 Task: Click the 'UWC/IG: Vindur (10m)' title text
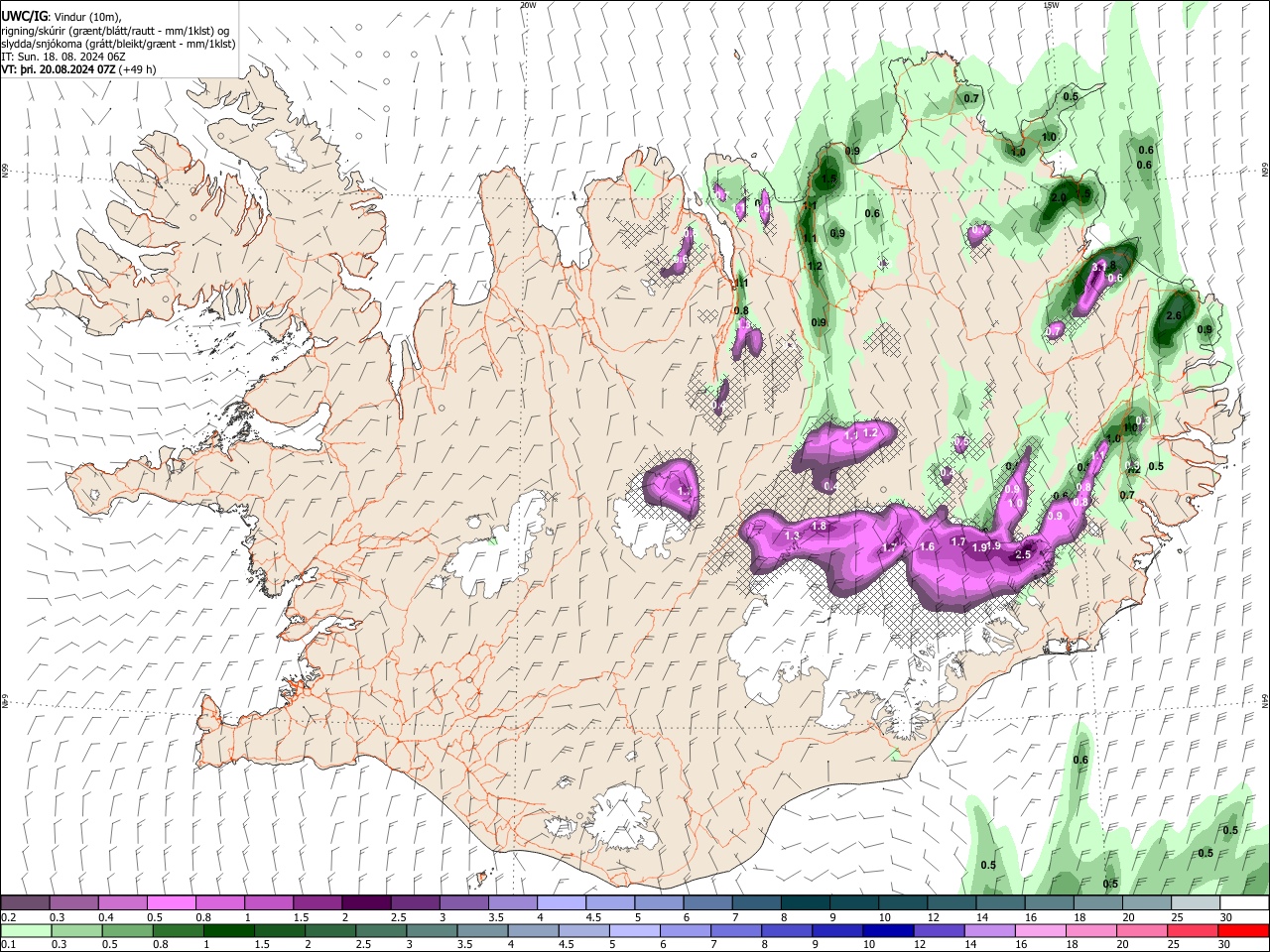point(61,15)
